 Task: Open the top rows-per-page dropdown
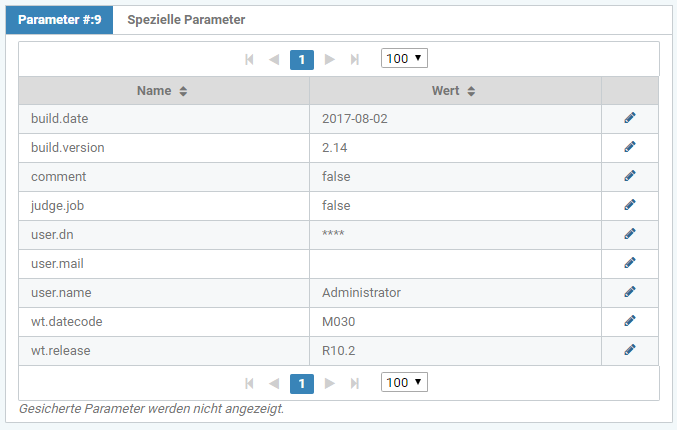tap(404, 59)
